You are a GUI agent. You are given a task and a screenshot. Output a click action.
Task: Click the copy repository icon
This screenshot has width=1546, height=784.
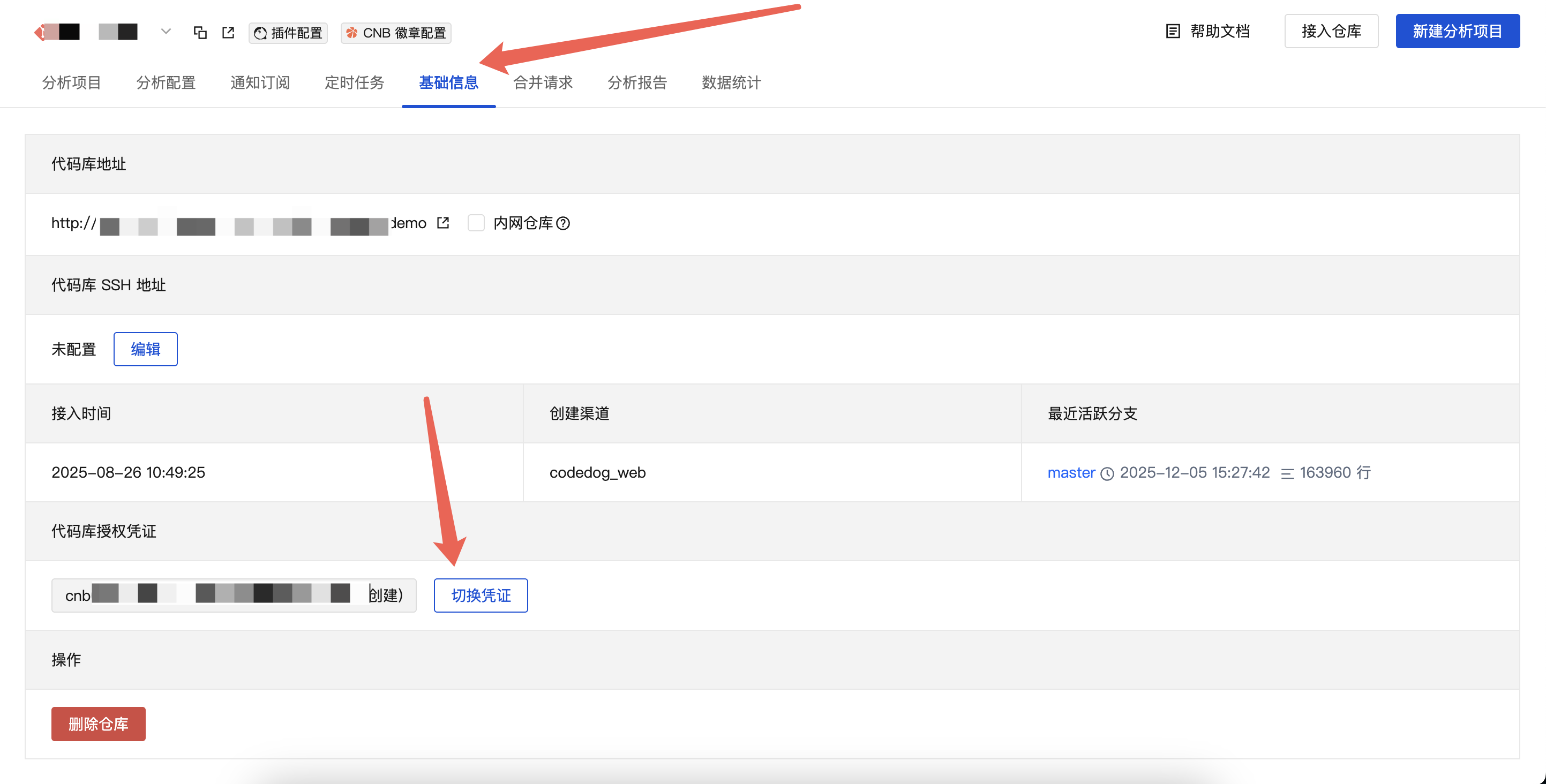(x=200, y=32)
